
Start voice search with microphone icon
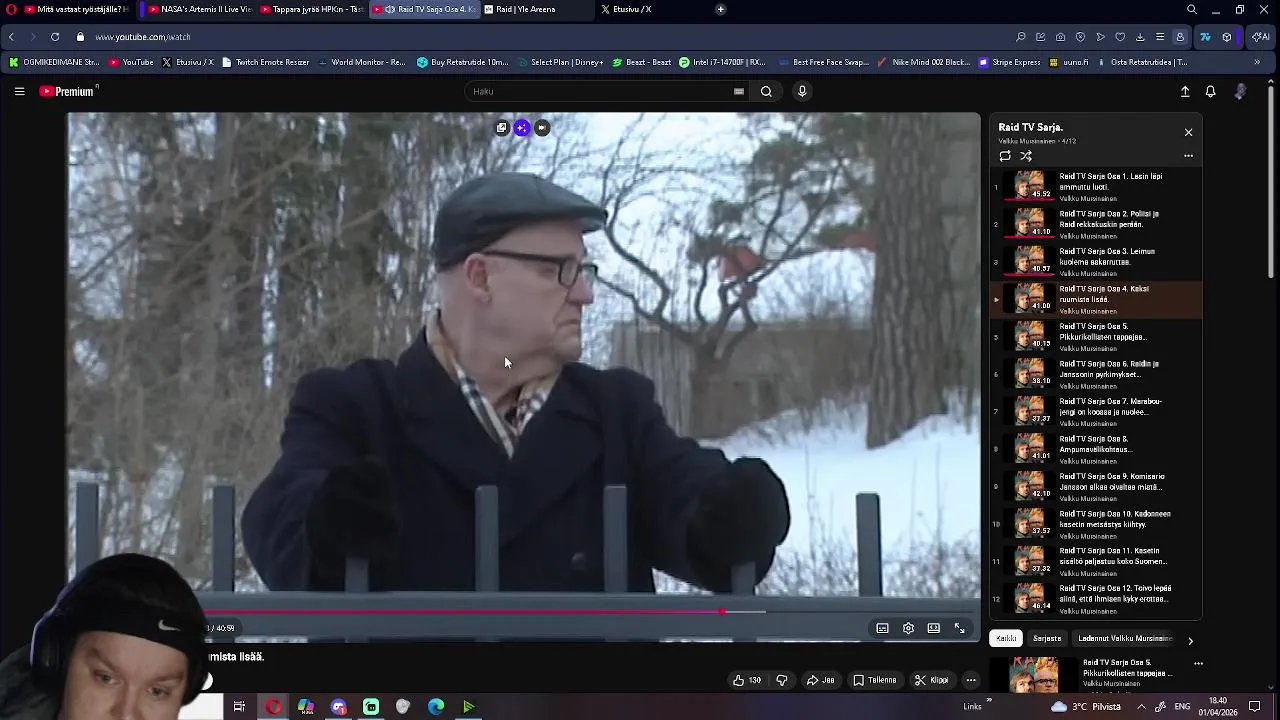pyautogui.click(x=801, y=91)
